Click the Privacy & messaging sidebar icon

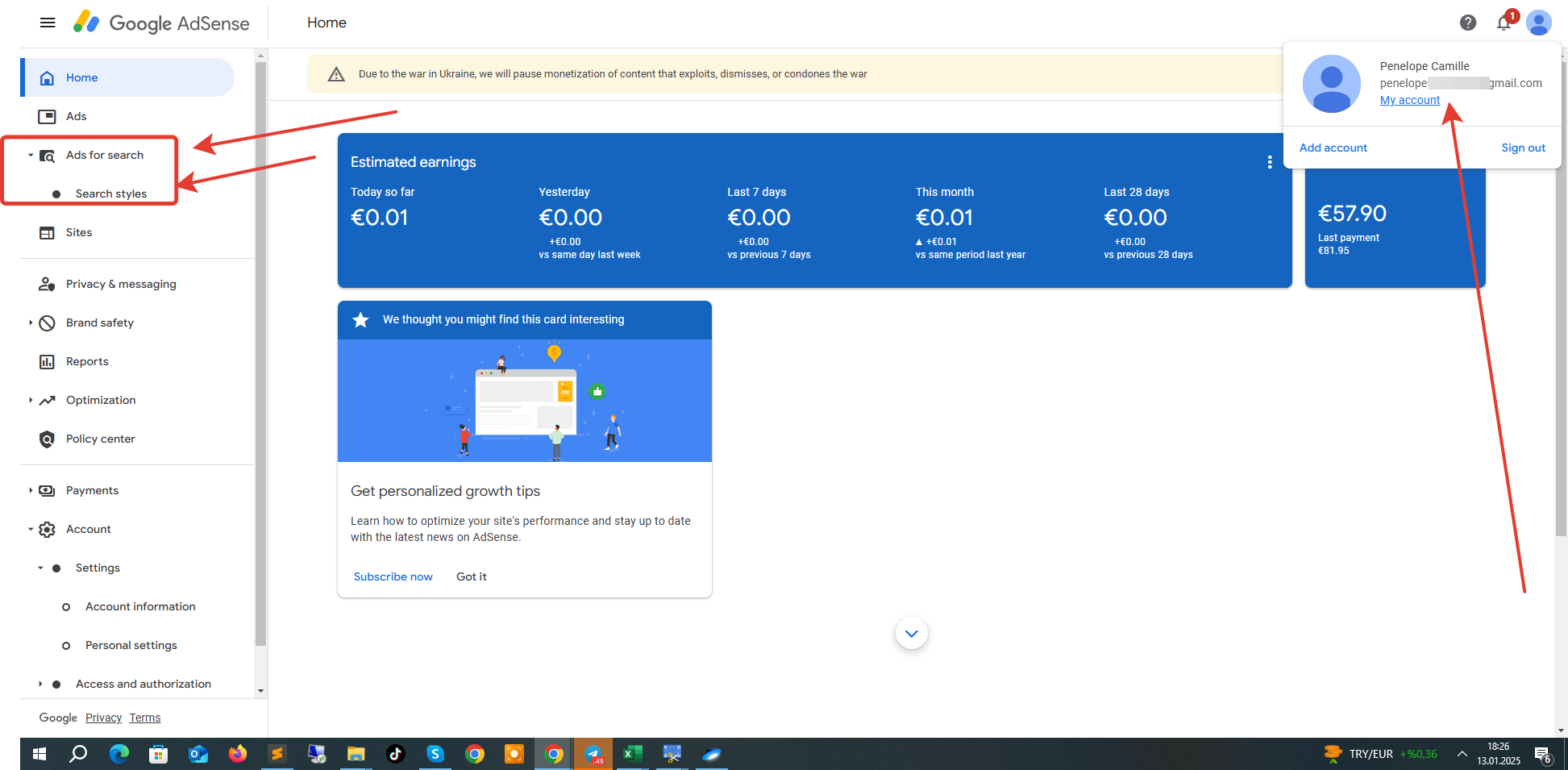47,284
